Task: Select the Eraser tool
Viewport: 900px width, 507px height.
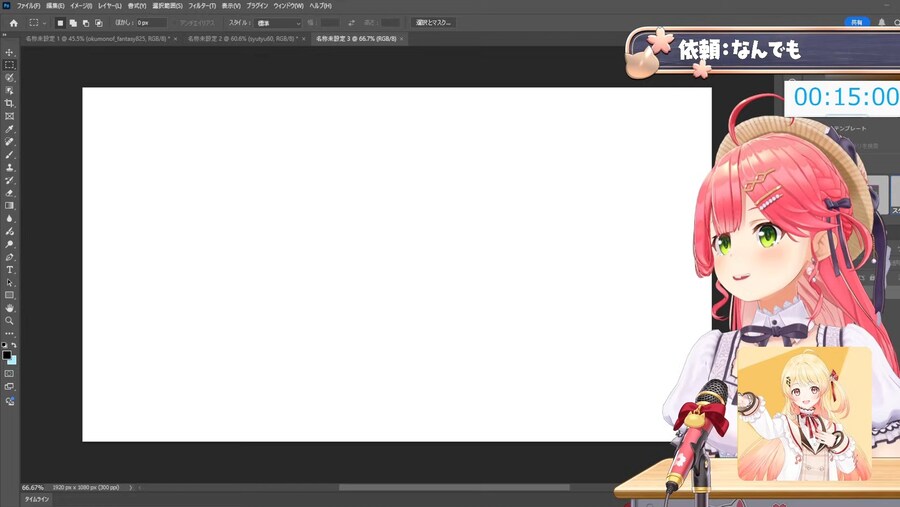Action: point(9,193)
